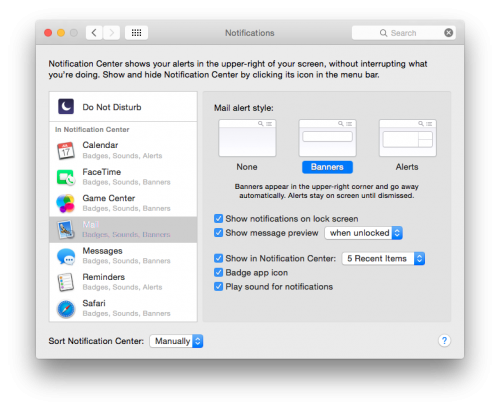
Task: Click the magnifying glass search icon
Action: coord(383,33)
